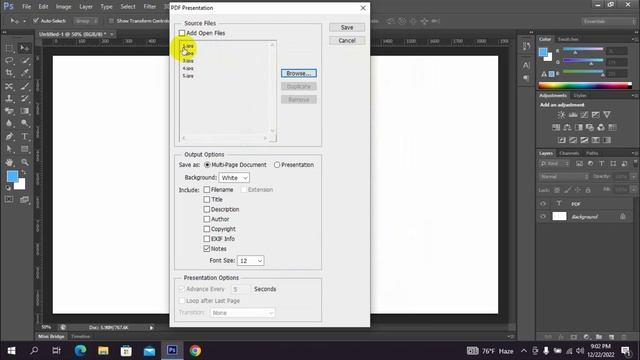640x360 pixels.
Task: Filter layers by type layers icon
Action: [602, 164]
